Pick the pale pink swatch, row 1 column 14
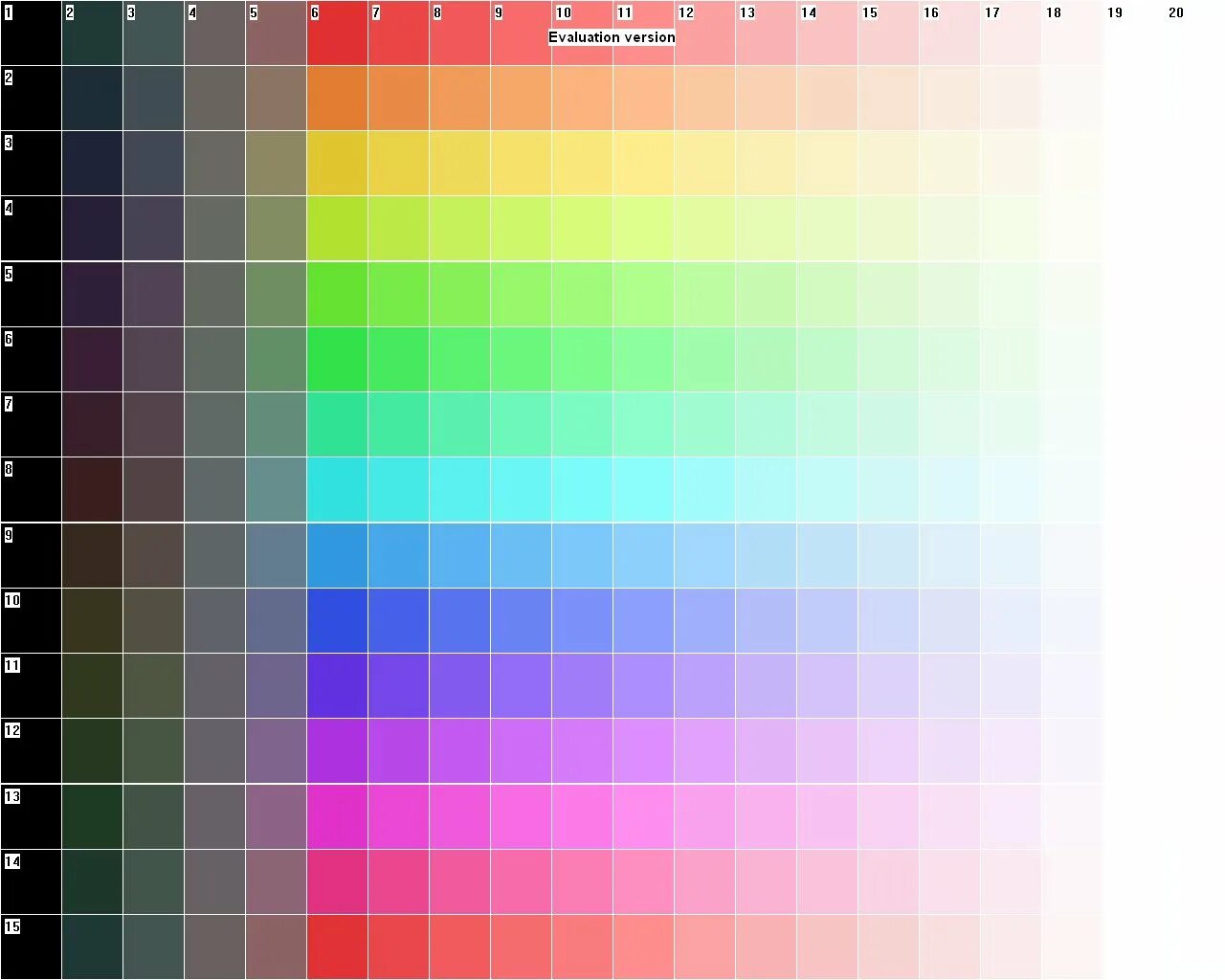 click(827, 33)
